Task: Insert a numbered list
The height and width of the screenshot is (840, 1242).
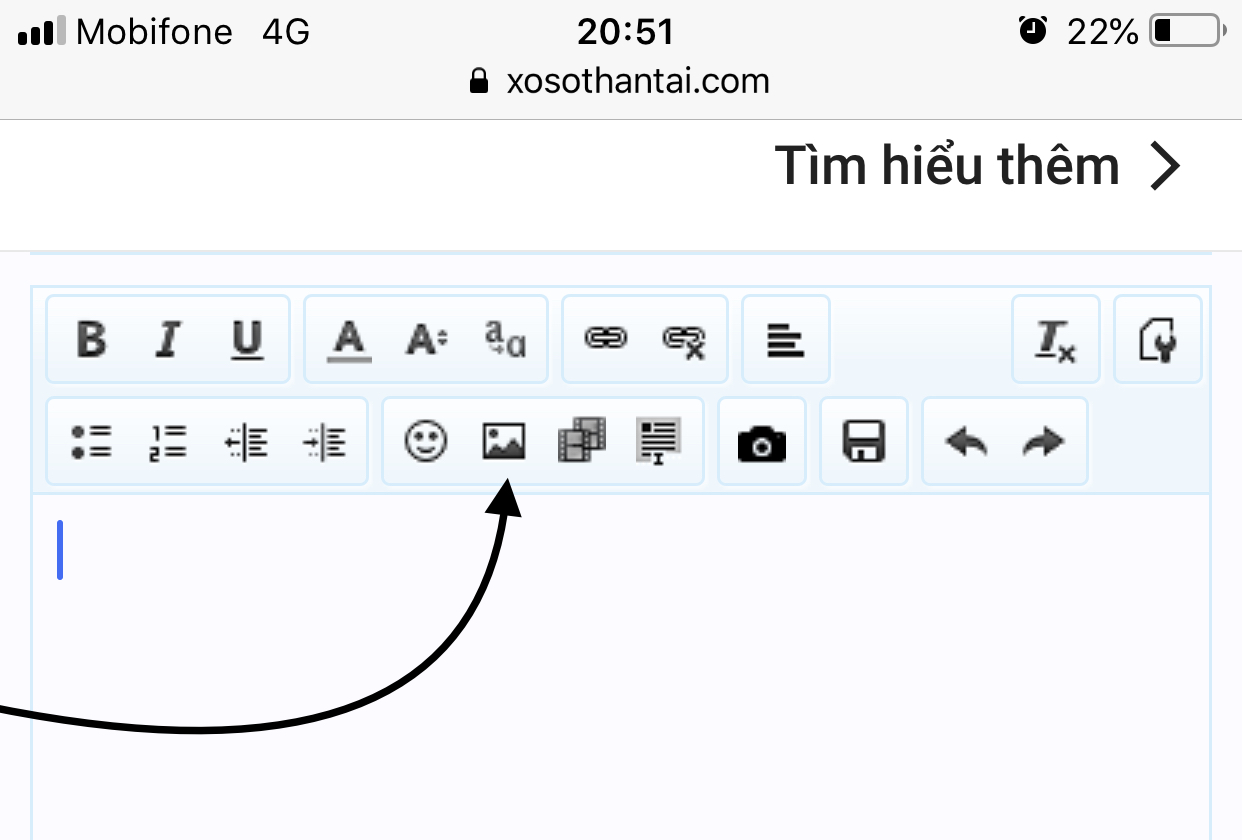Action: (168, 441)
